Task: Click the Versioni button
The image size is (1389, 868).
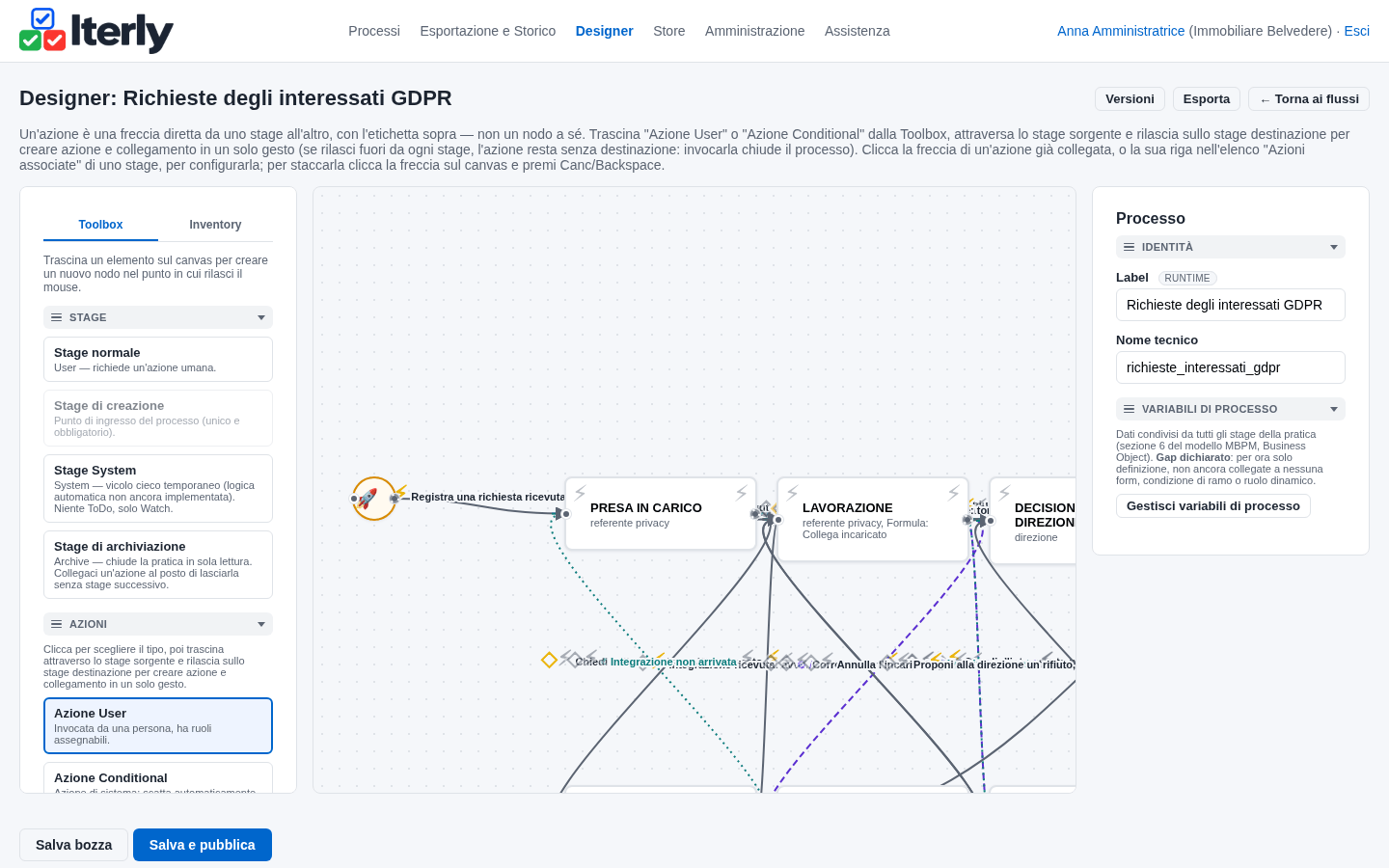Action: pos(1130,99)
